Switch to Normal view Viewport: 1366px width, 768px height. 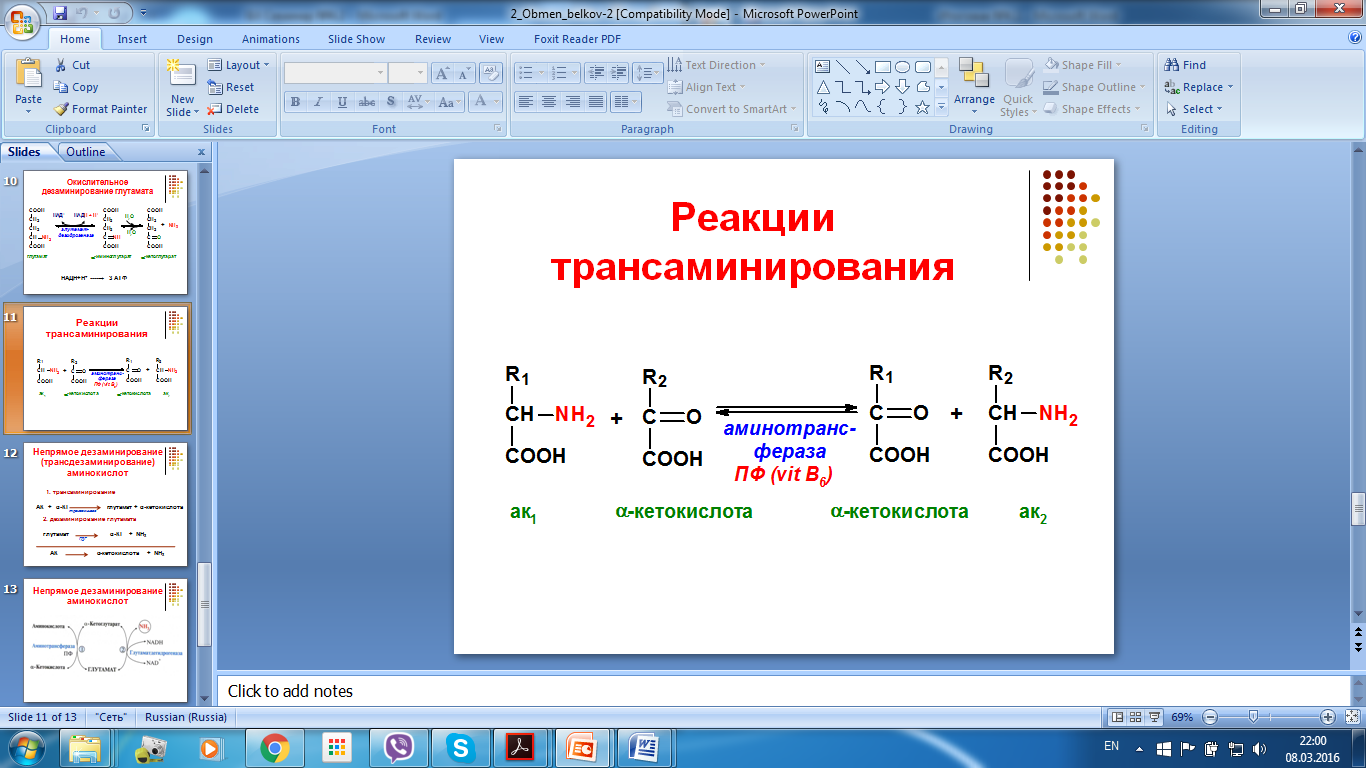click(x=1118, y=717)
